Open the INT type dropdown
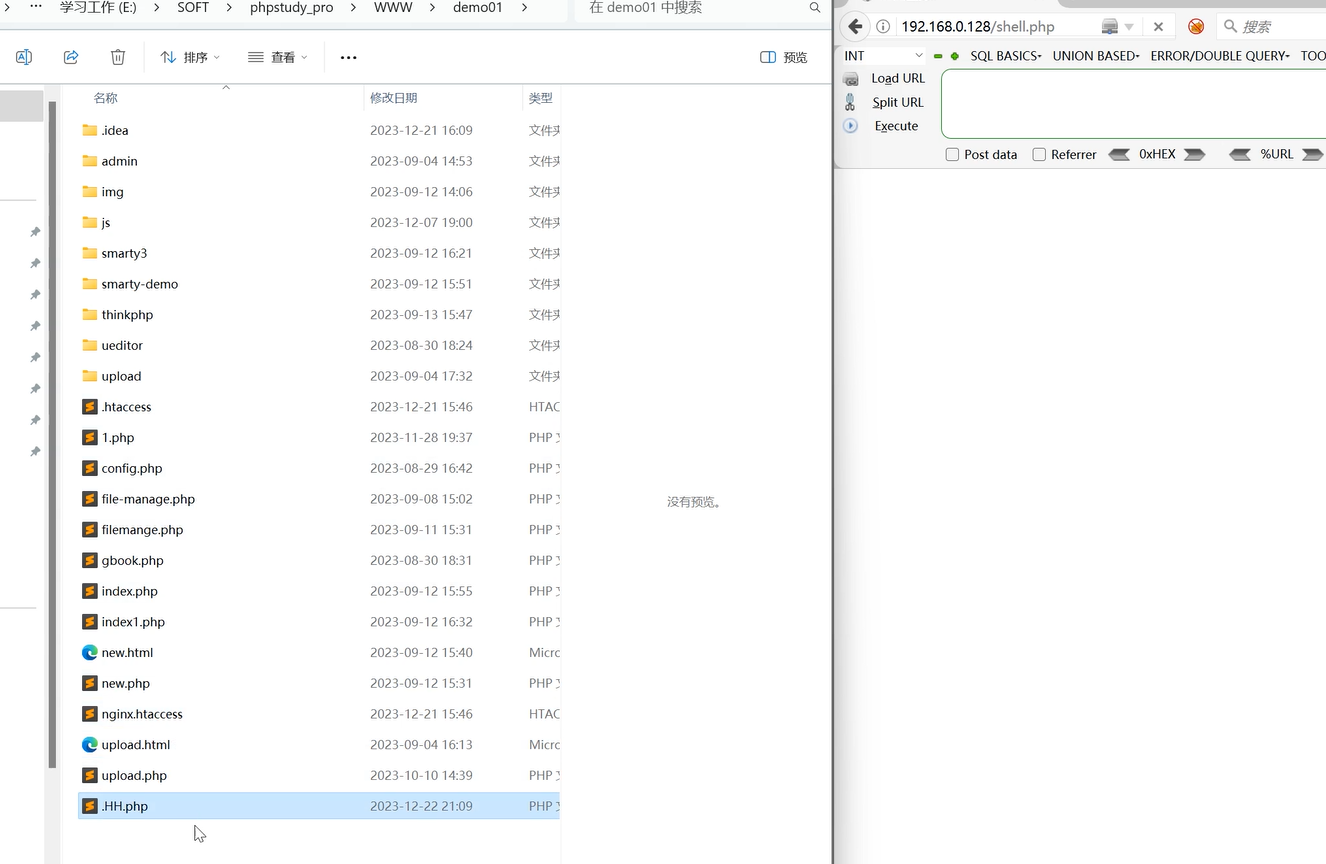This screenshot has height=864, width=1326. (883, 56)
